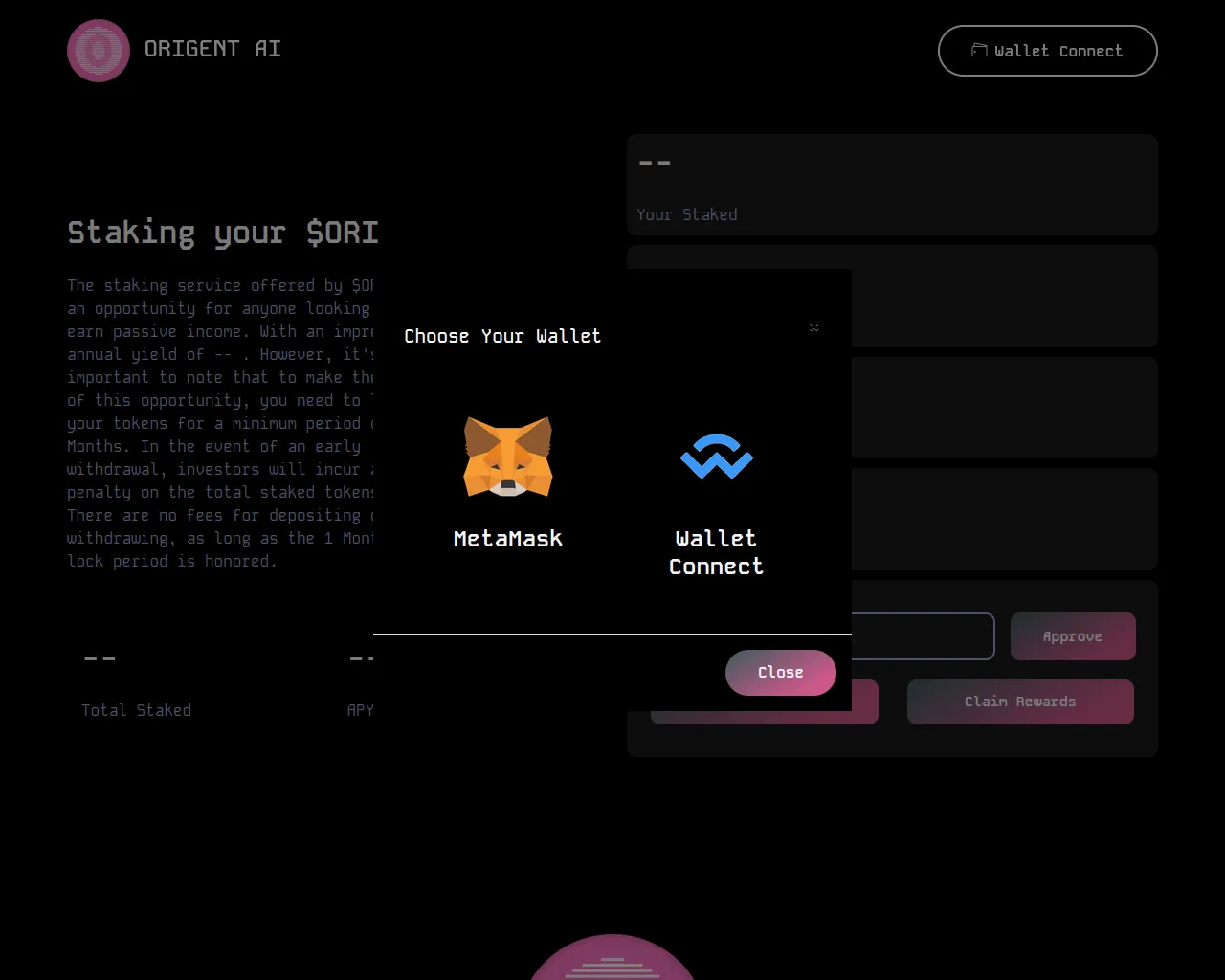Click the Claim Rewards button

pos(1020,702)
